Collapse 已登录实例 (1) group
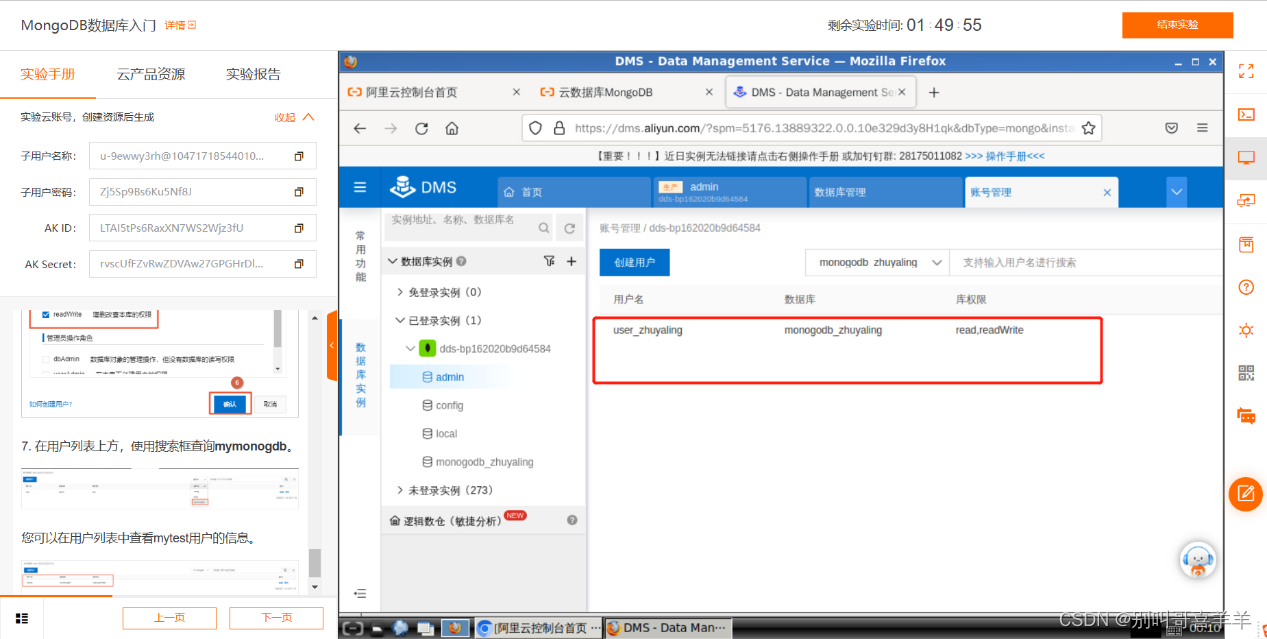This screenshot has height=639, width=1267. coord(401,321)
